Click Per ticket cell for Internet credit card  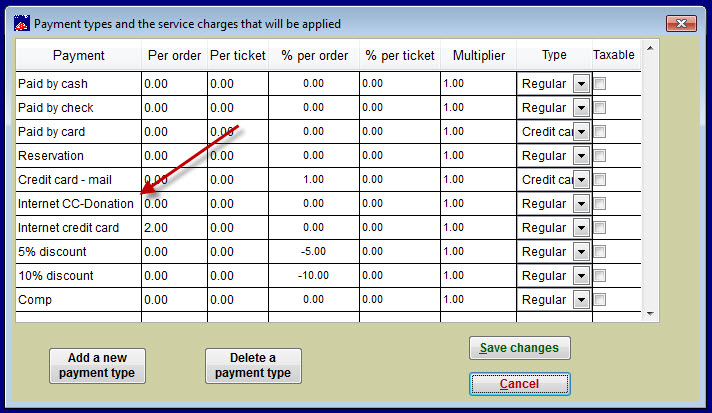[238, 228]
